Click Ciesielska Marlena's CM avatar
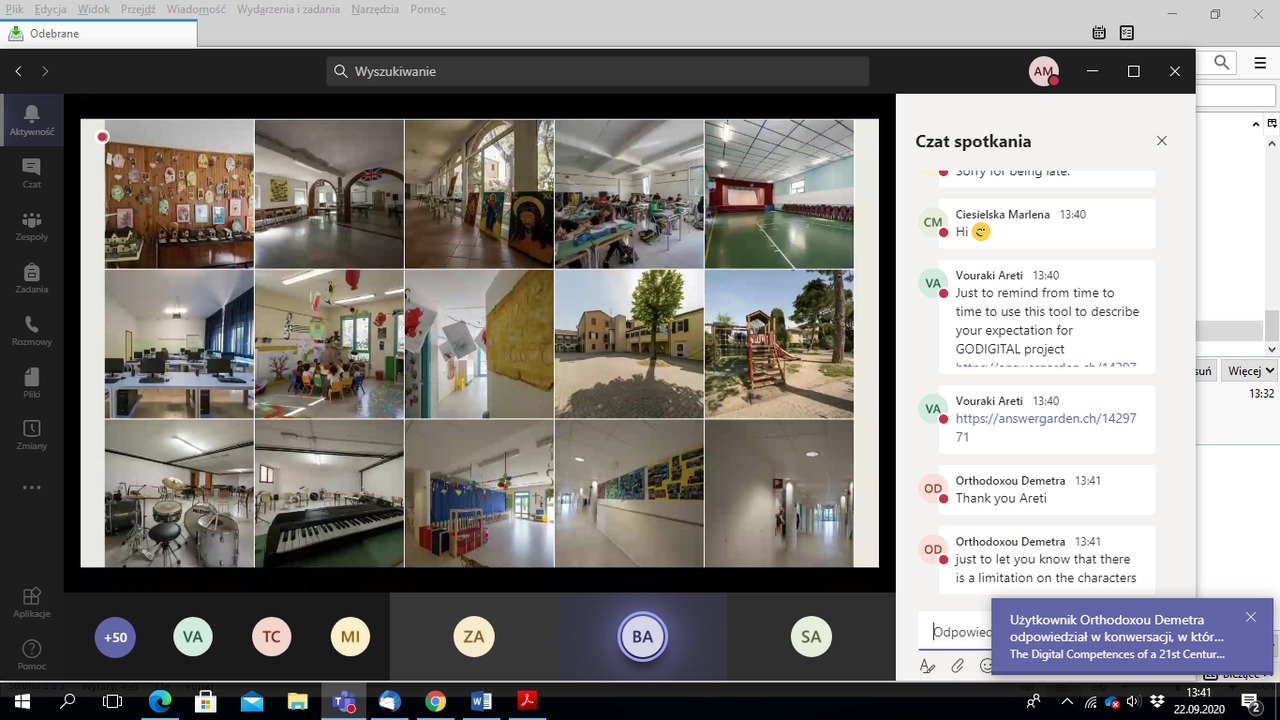Viewport: 1280px width, 720px height. tap(932, 222)
